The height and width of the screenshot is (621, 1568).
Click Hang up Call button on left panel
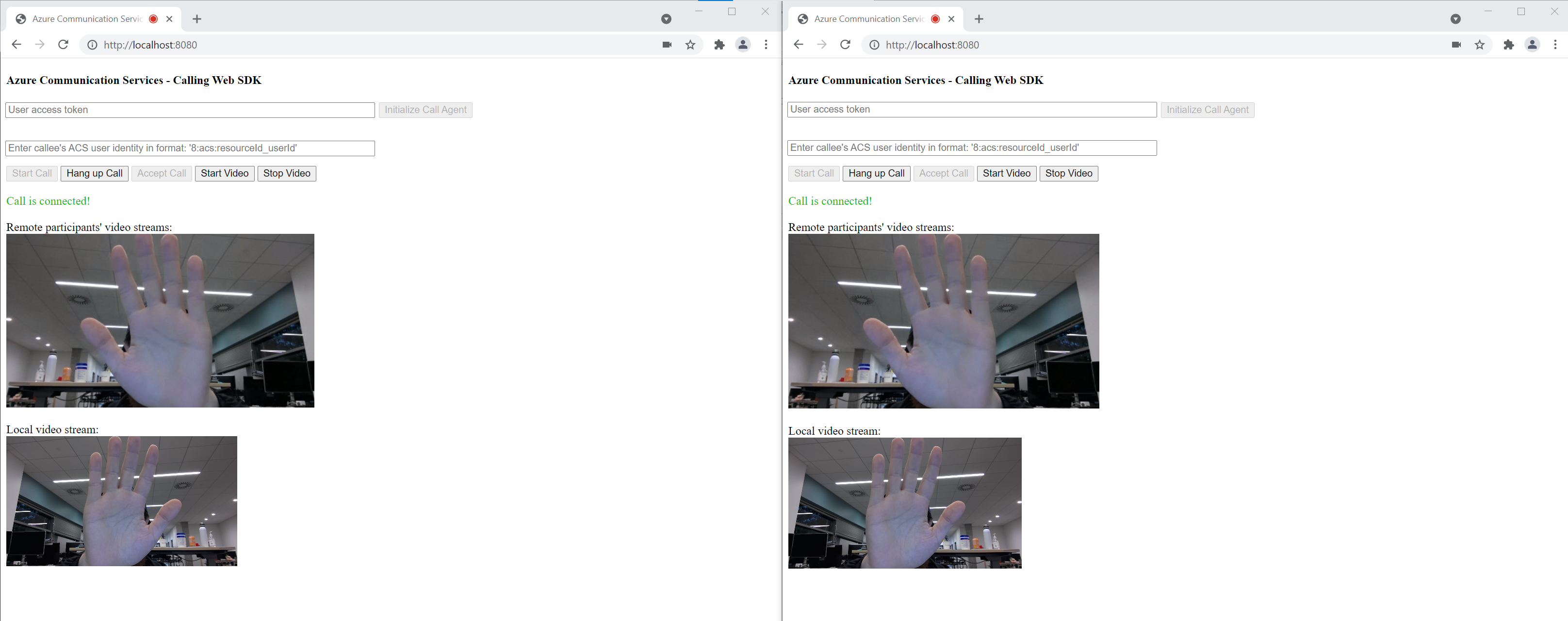[92, 173]
